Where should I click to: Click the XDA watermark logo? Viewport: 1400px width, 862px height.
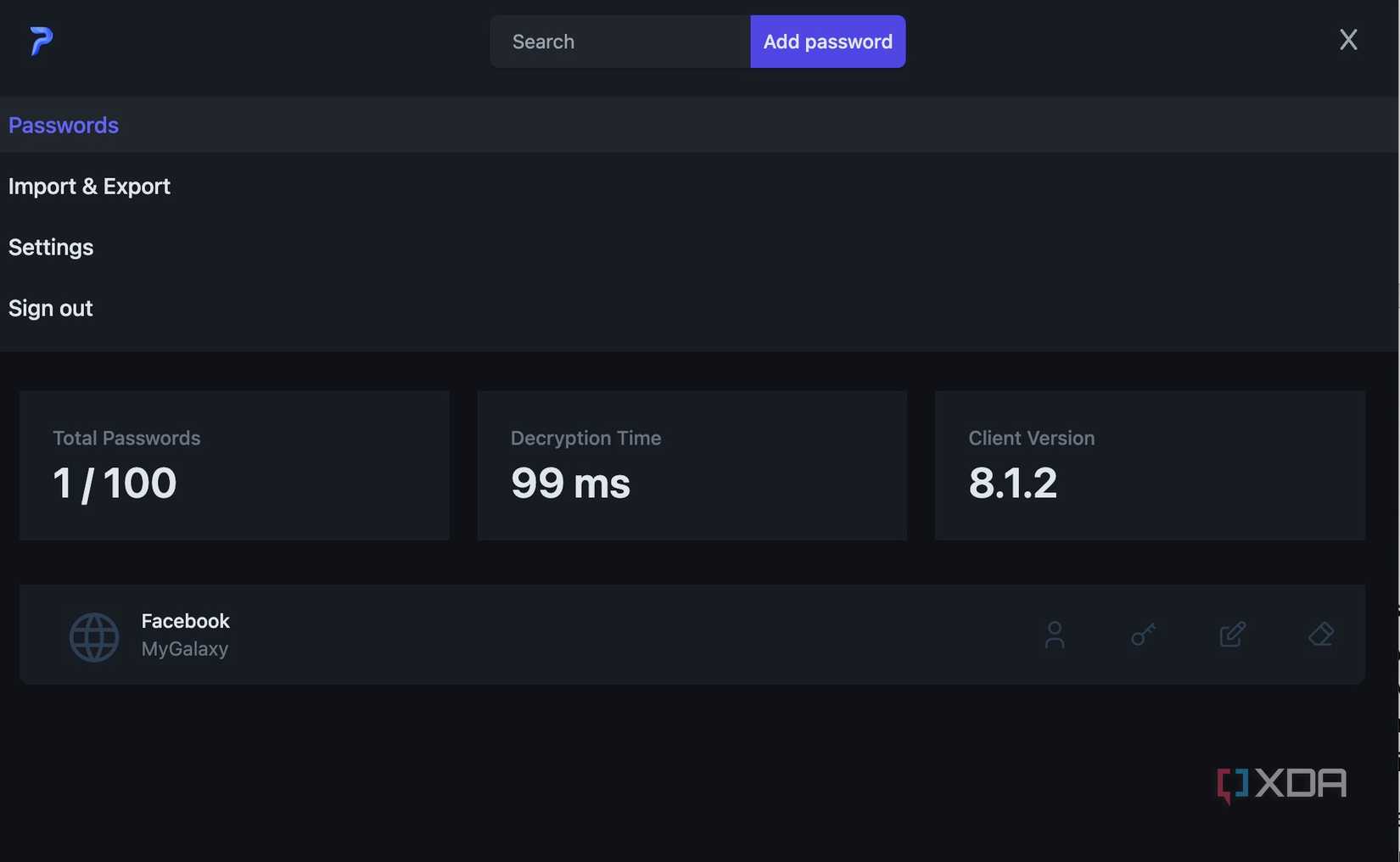coord(1280,783)
